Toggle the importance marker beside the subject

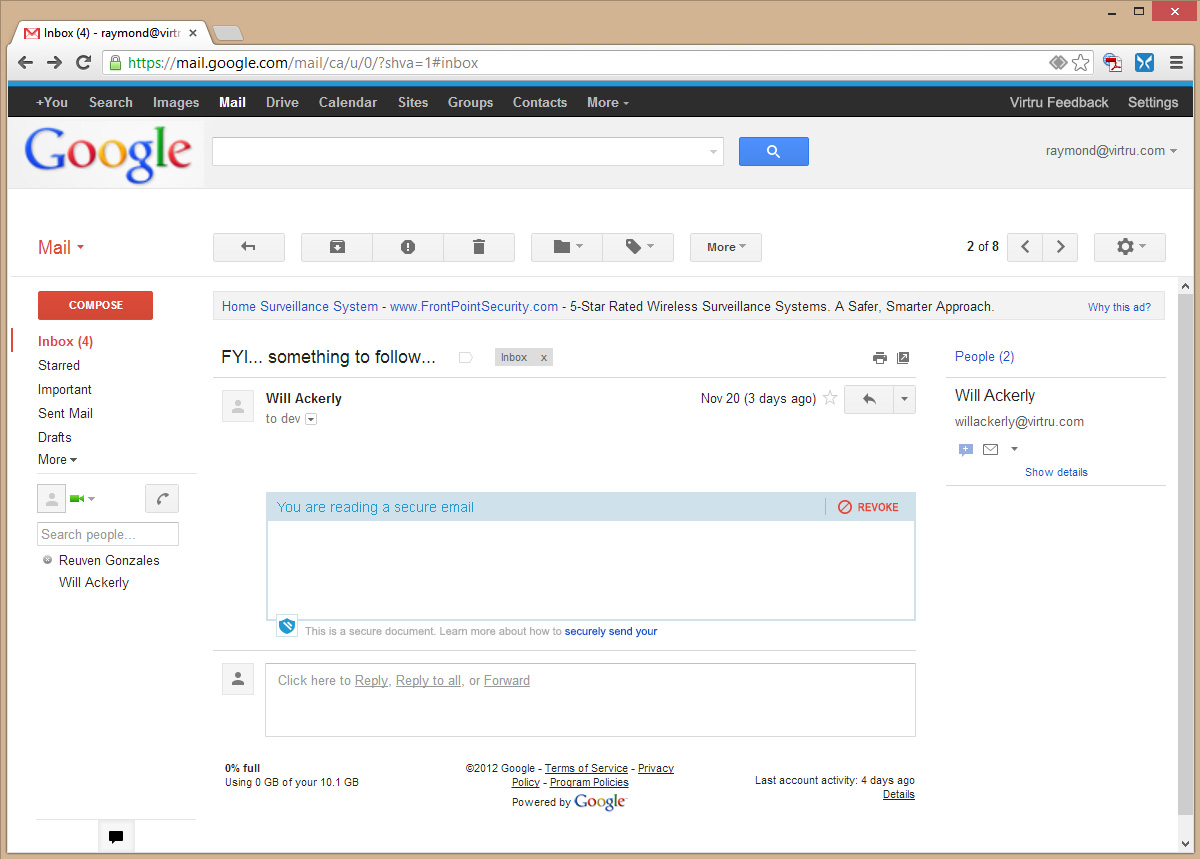coord(465,357)
